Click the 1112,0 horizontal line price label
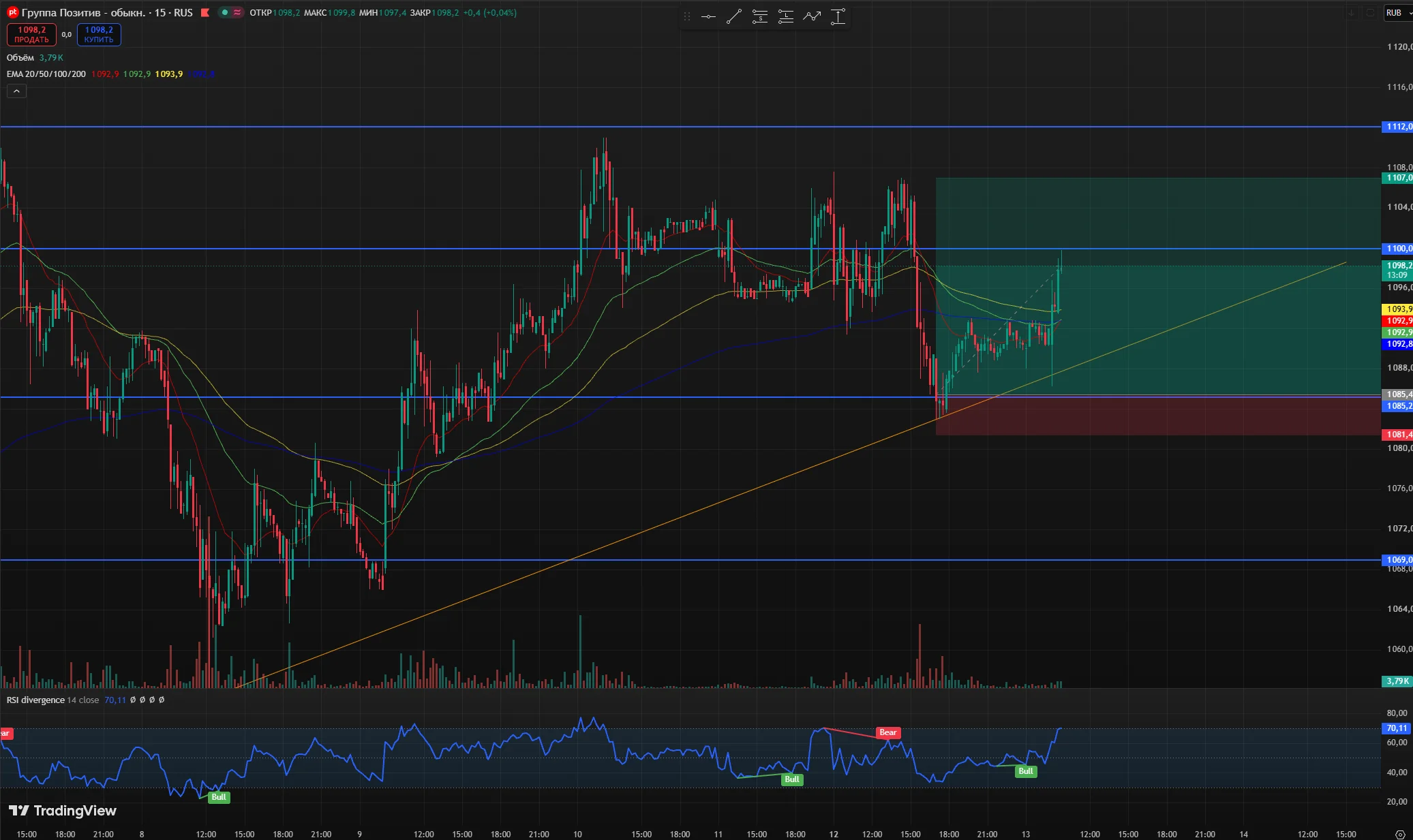This screenshot has width=1413, height=840. pyautogui.click(x=1397, y=127)
